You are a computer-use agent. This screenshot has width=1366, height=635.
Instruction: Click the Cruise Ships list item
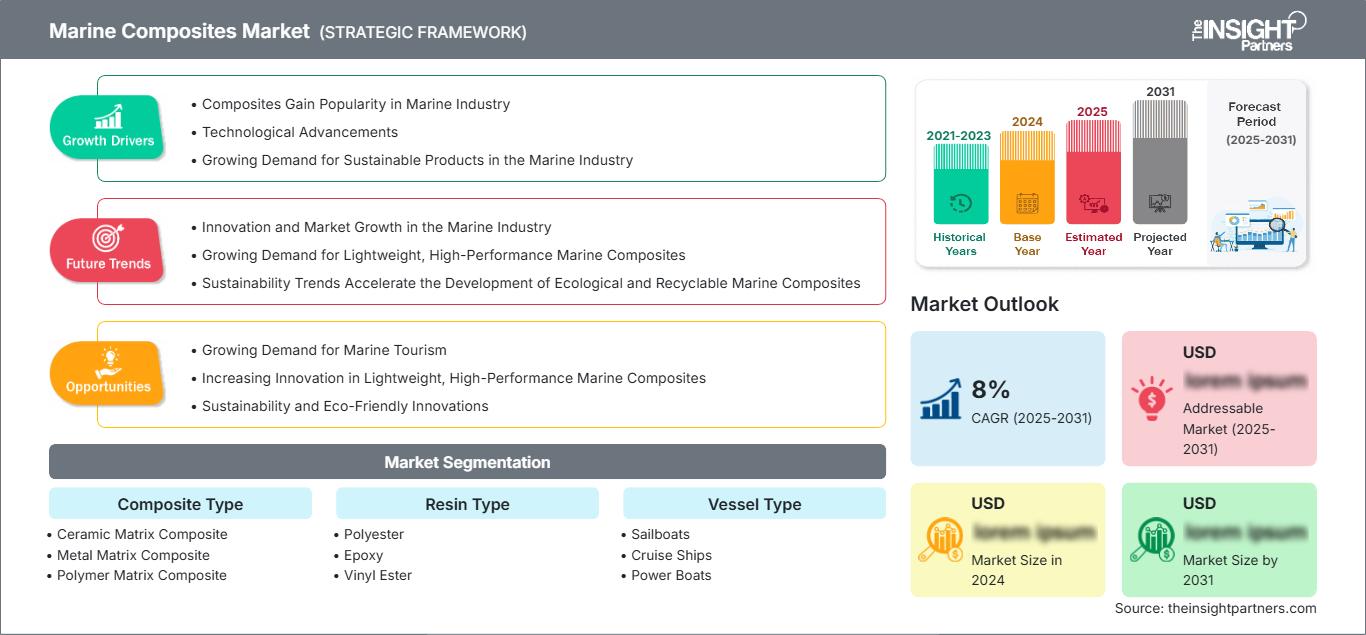click(x=671, y=555)
